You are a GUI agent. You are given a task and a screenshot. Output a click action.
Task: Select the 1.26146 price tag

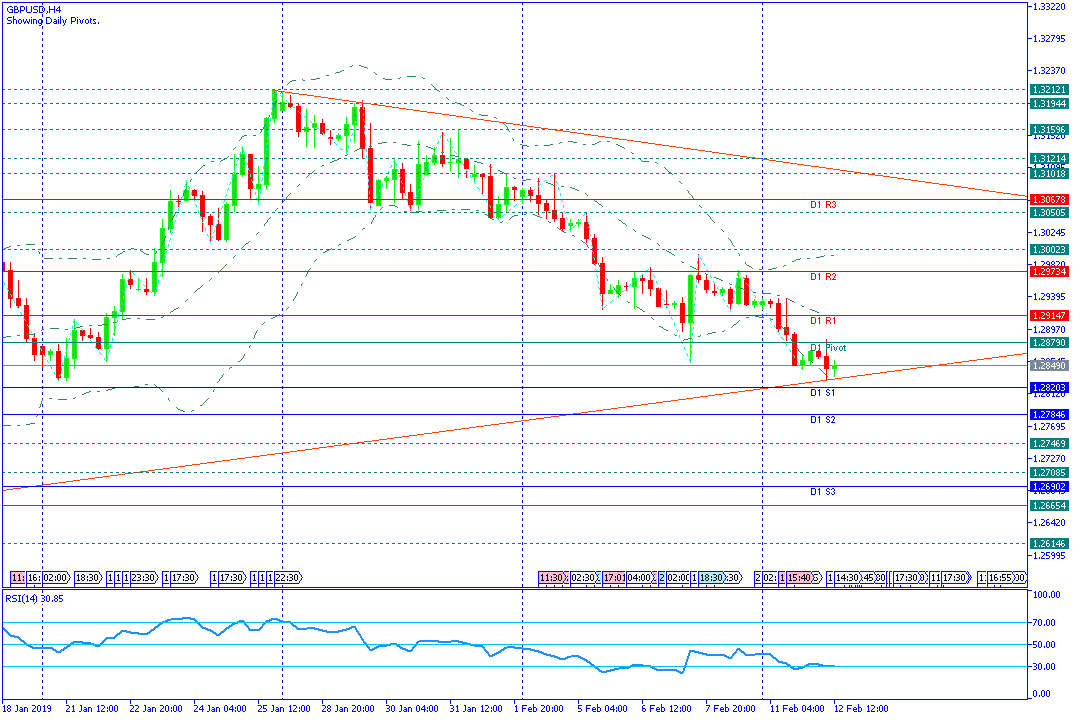[1049, 544]
